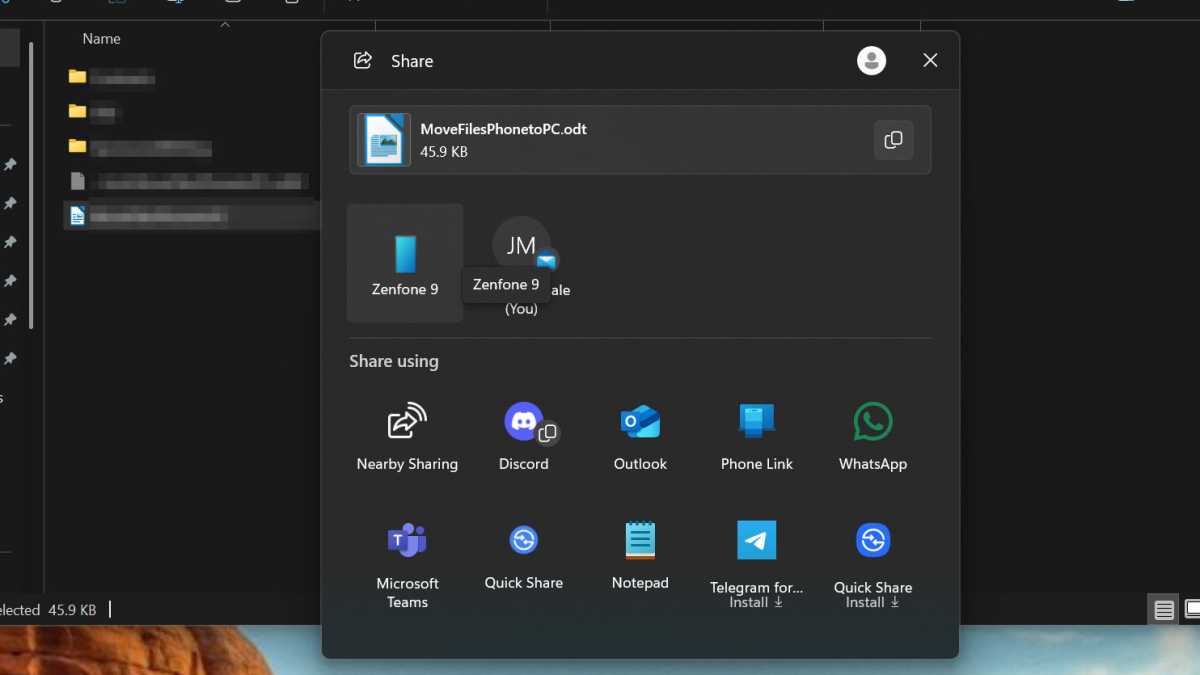Copy the MoveFilesPhonetoPC.odt file
The width and height of the screenshot is (1200, 675).
pyautogui.click(x=893, y=140)
